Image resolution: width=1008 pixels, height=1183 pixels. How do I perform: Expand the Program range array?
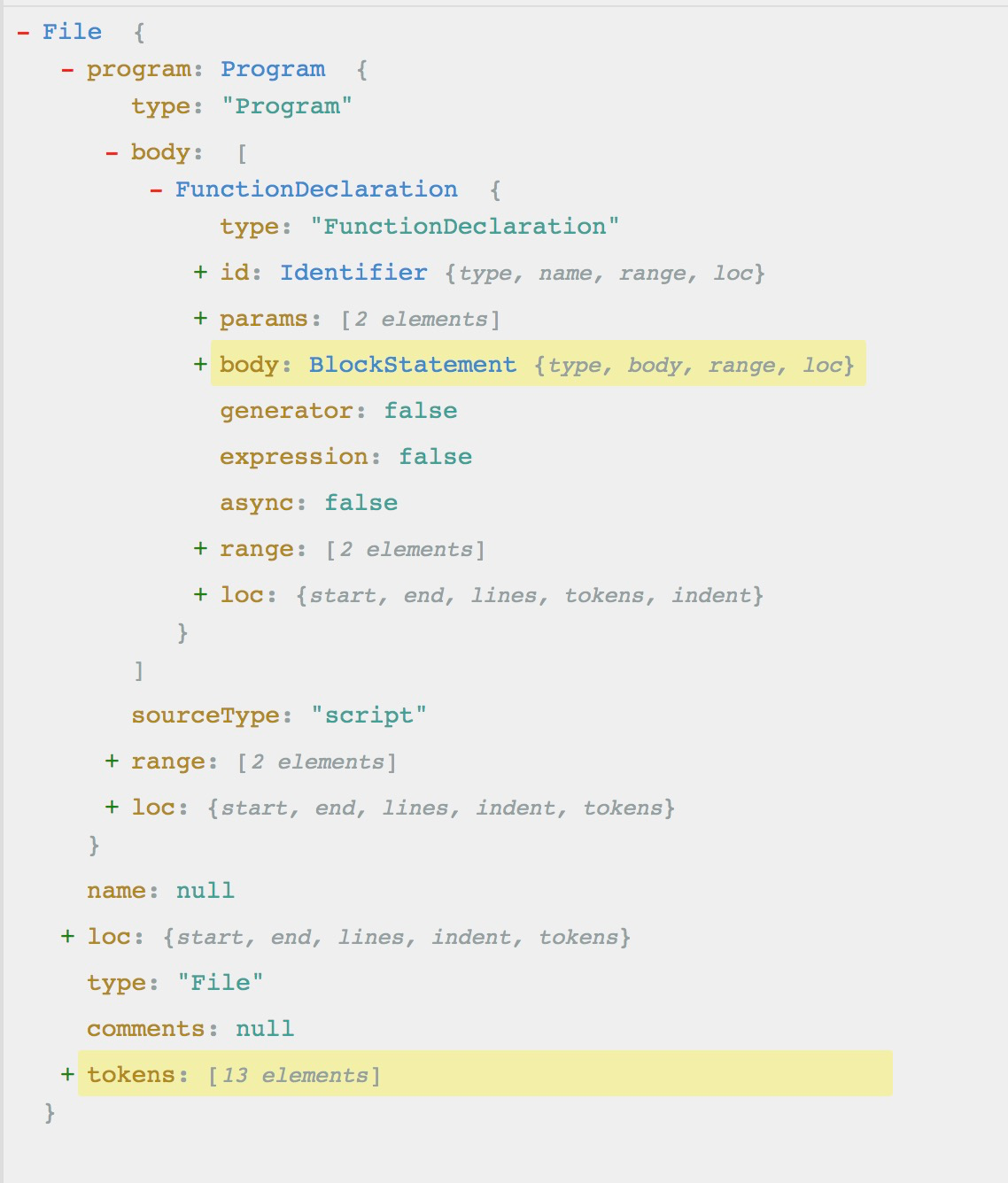click(x=112, y=762)
